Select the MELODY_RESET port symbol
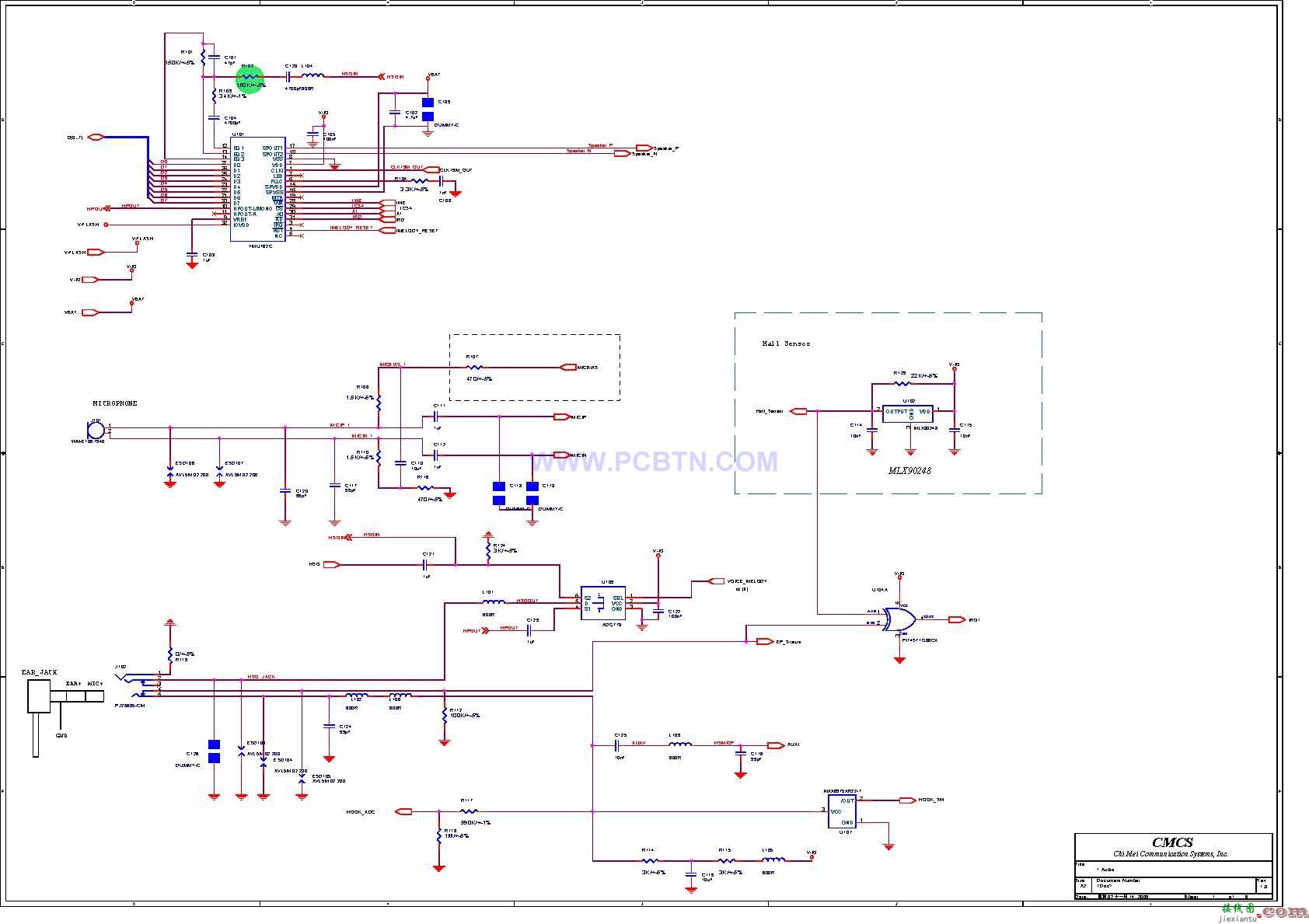 pos(388,231)
